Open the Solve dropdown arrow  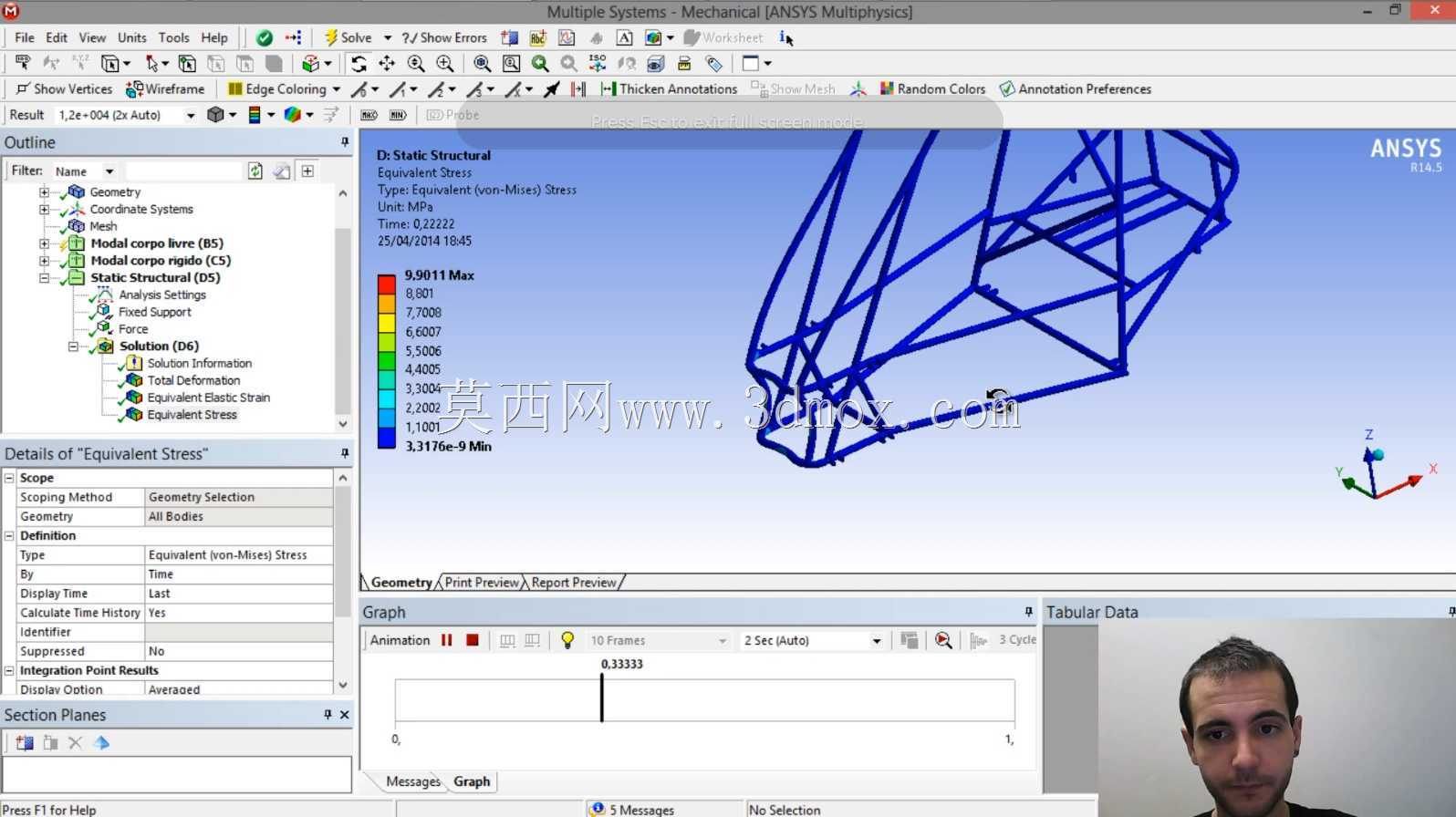(x=388, y=37)
